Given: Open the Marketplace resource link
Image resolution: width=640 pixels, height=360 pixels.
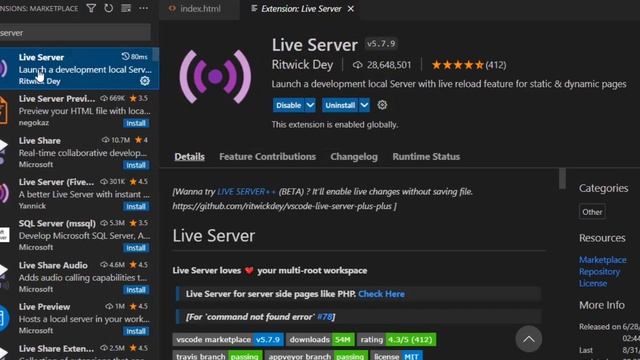Looking at the screenshot, I should point(602,260).
